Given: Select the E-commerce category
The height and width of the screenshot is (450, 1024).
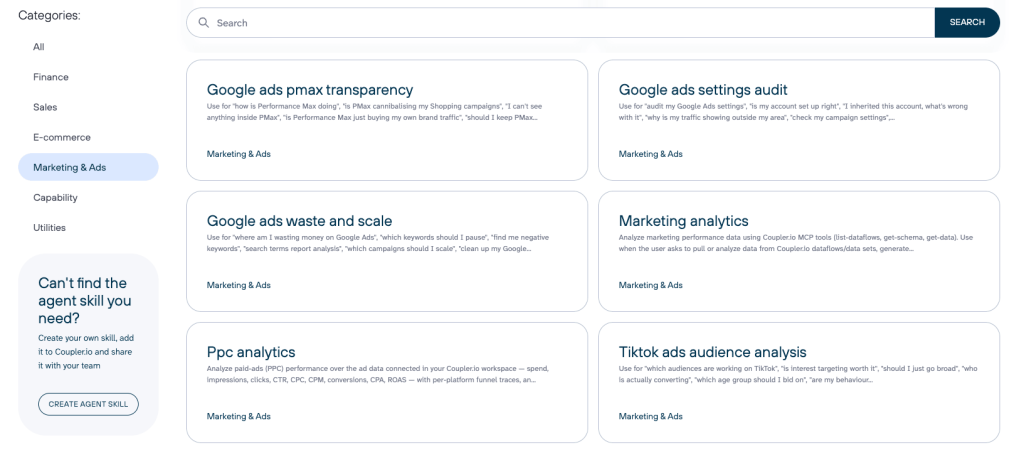Looking at the screenshot, I should 62,137.
